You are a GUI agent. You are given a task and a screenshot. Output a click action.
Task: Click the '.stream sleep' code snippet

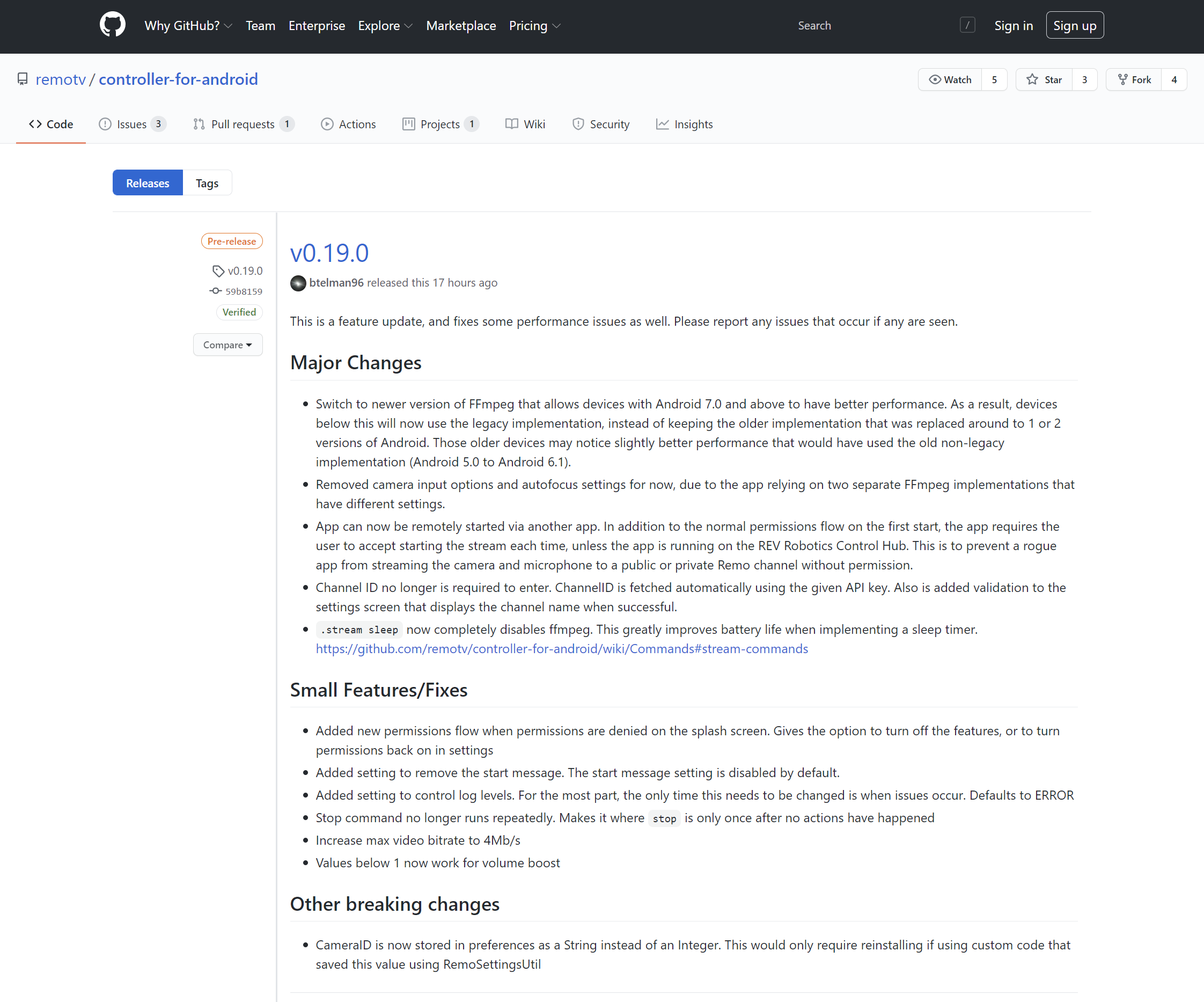(359, 630)
